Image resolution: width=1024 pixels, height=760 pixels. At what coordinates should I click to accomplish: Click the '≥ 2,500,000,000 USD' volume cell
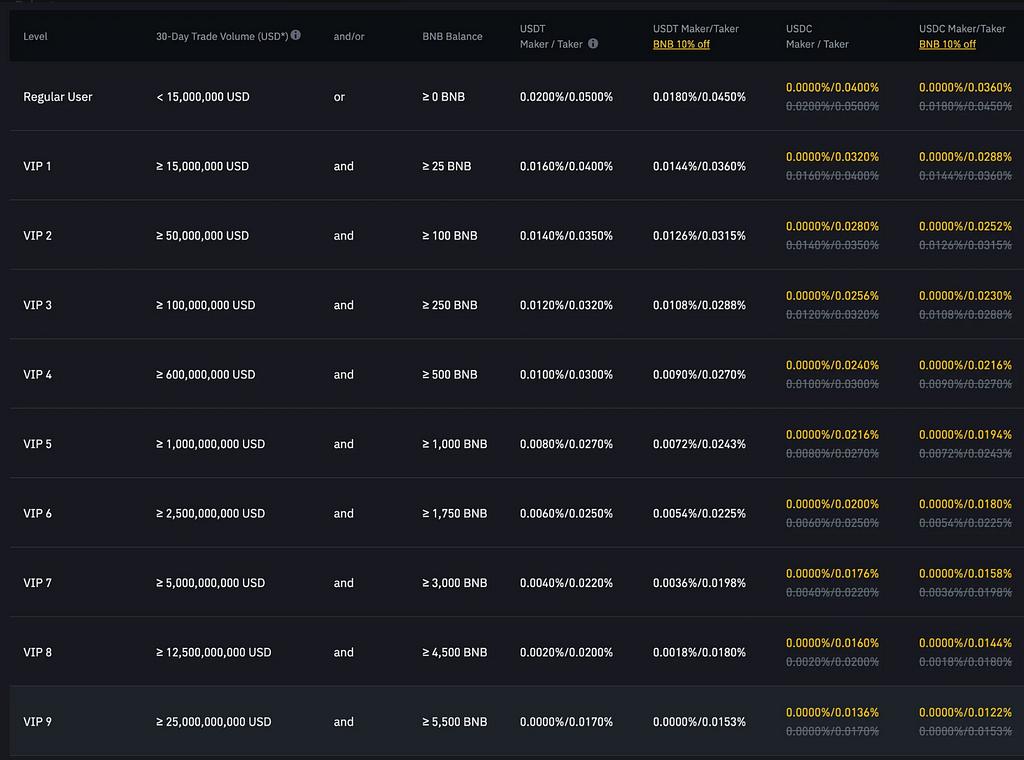[x=210, y=514]
